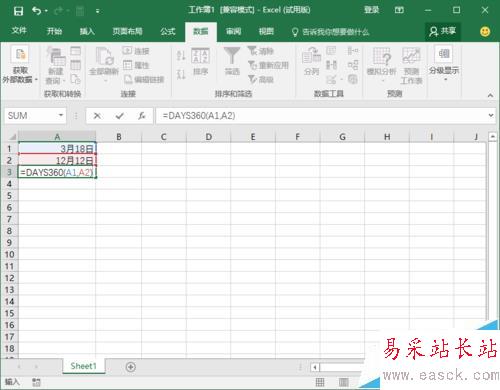Open the File (文件) tab
This screenshot has width=500, height=390.
[x=19, y=31]
